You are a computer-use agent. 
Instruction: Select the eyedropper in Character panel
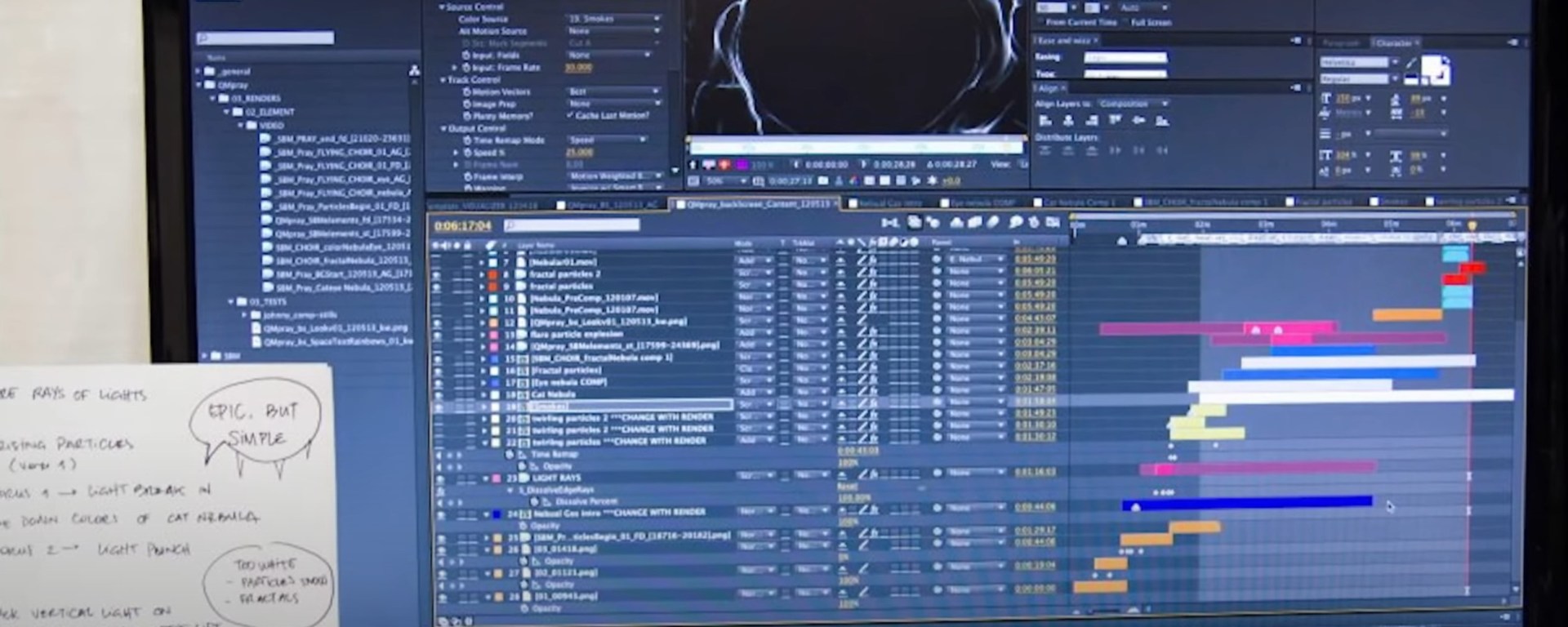click(x=1410, y=63)
